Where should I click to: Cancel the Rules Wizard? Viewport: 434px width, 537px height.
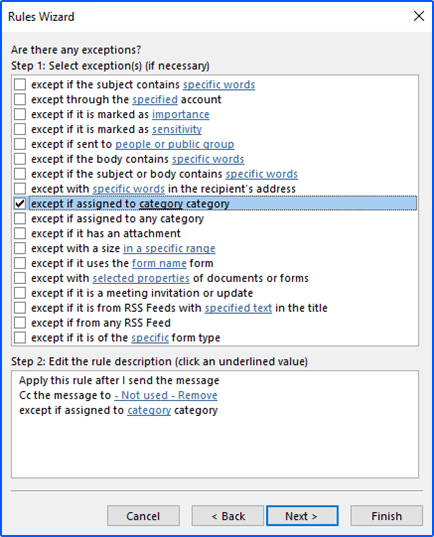143,516
